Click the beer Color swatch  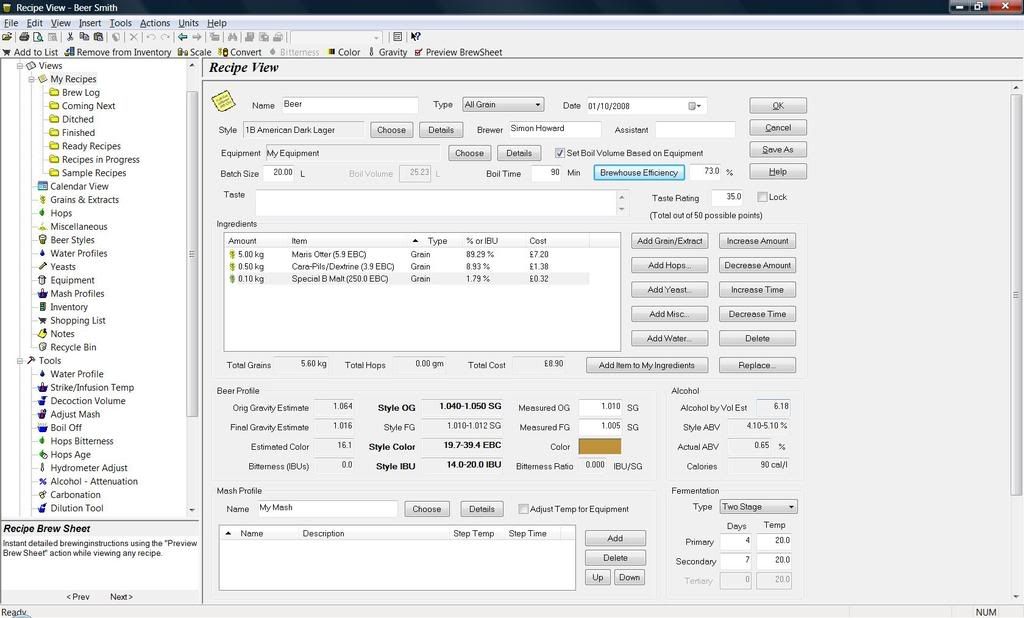pyautogui.click(x=600, y=446)
